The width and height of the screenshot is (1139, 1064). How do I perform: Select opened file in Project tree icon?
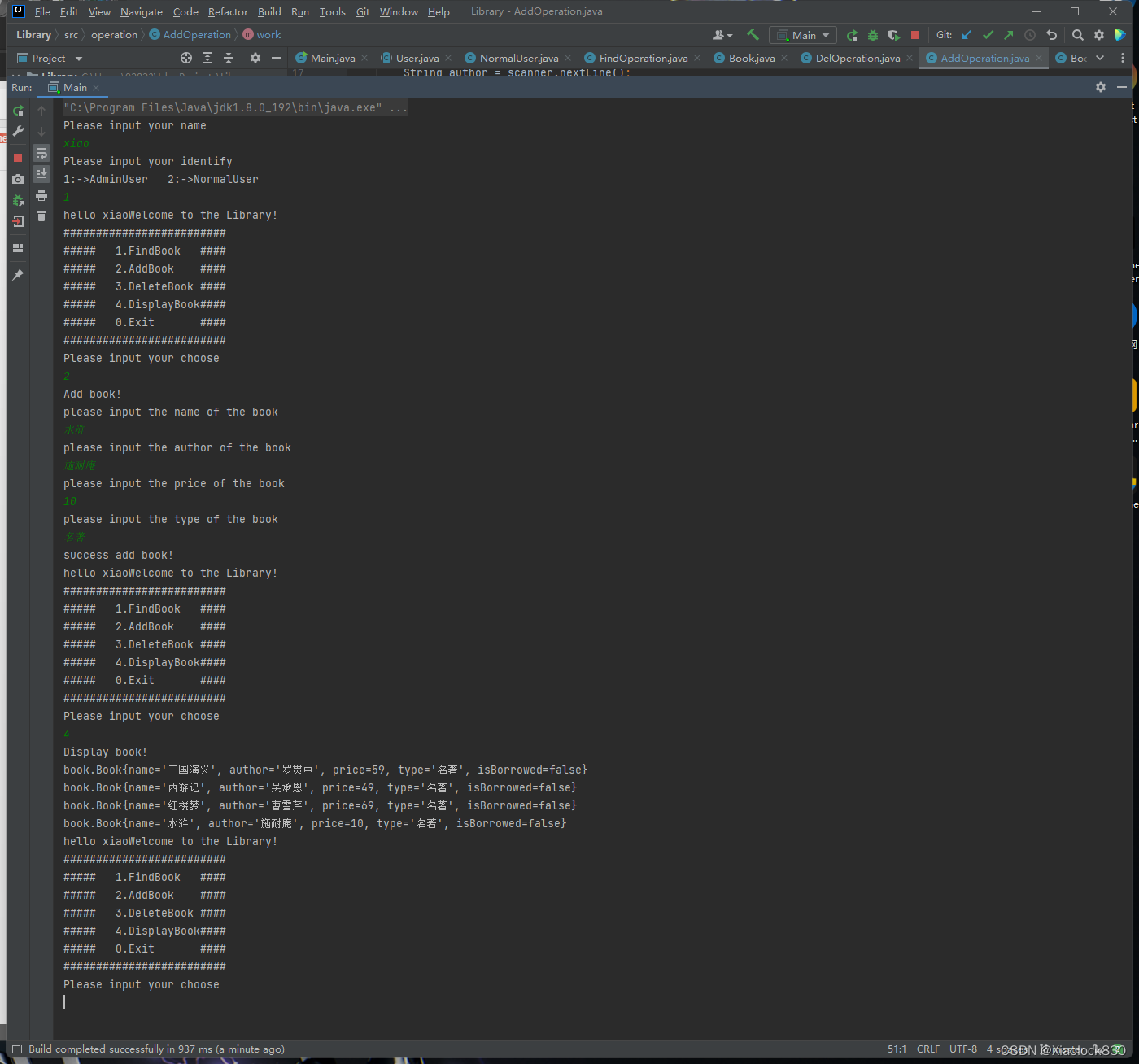click(x=186, y=58)
